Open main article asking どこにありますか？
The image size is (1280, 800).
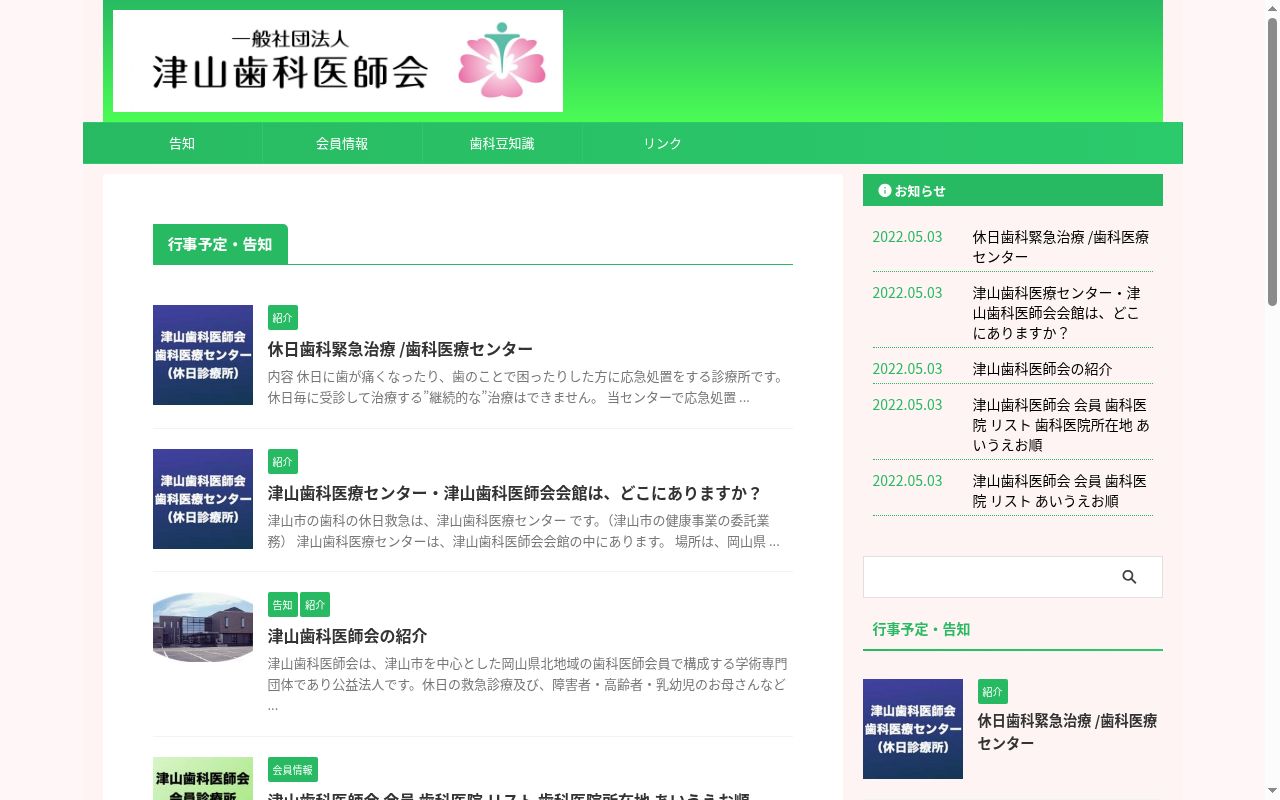[515, 493]
